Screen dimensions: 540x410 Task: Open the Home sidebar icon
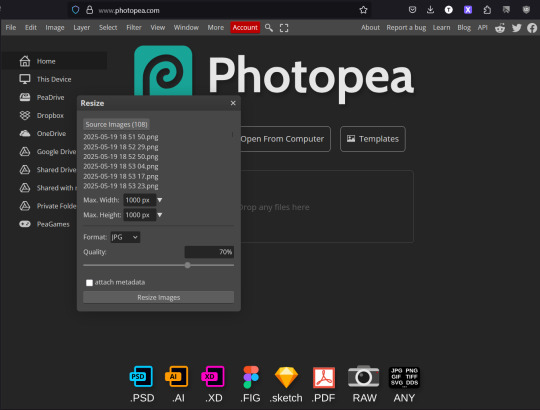tap(25, 61)
